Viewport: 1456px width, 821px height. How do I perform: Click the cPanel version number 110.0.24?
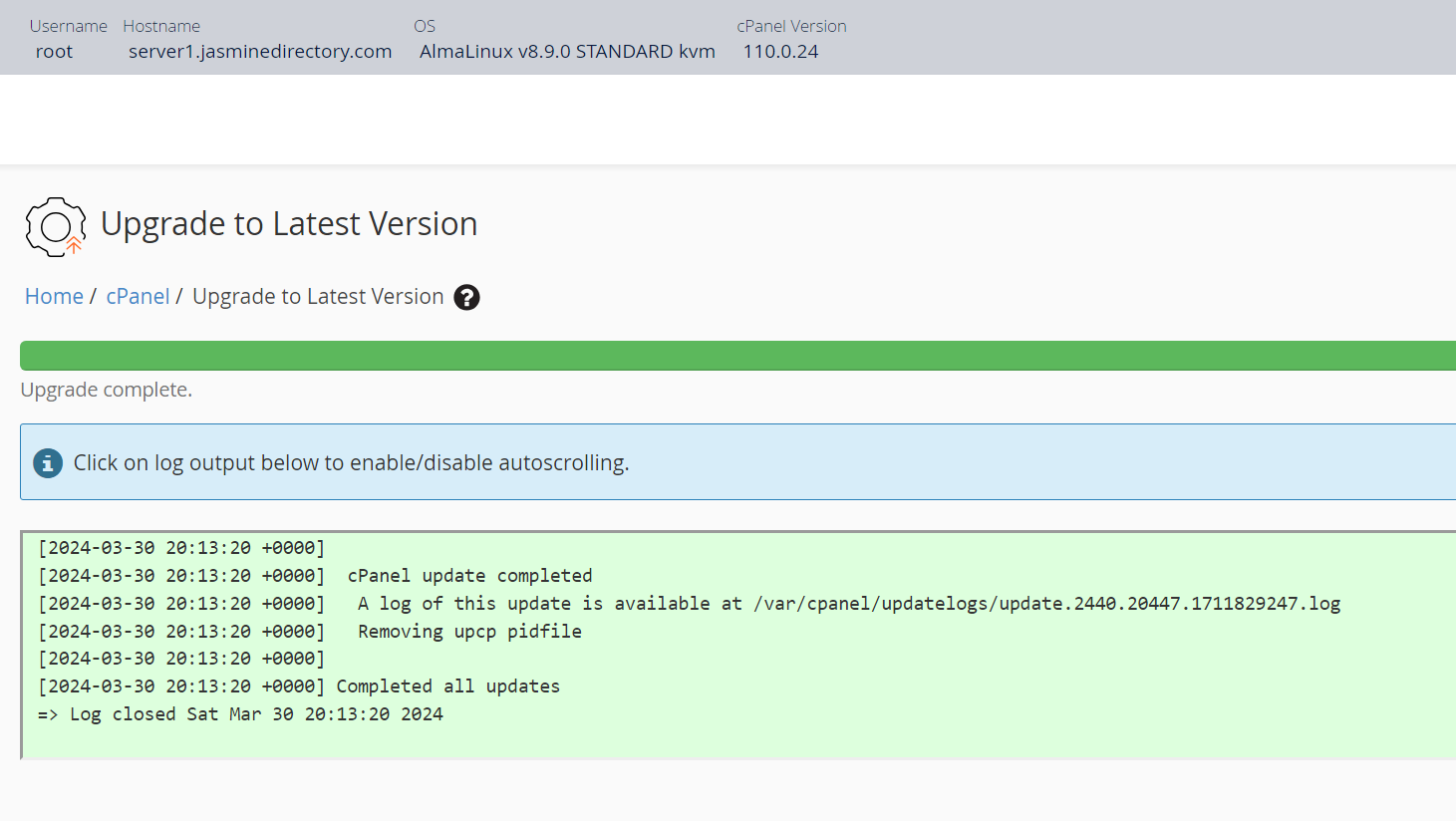click(780, 52)
